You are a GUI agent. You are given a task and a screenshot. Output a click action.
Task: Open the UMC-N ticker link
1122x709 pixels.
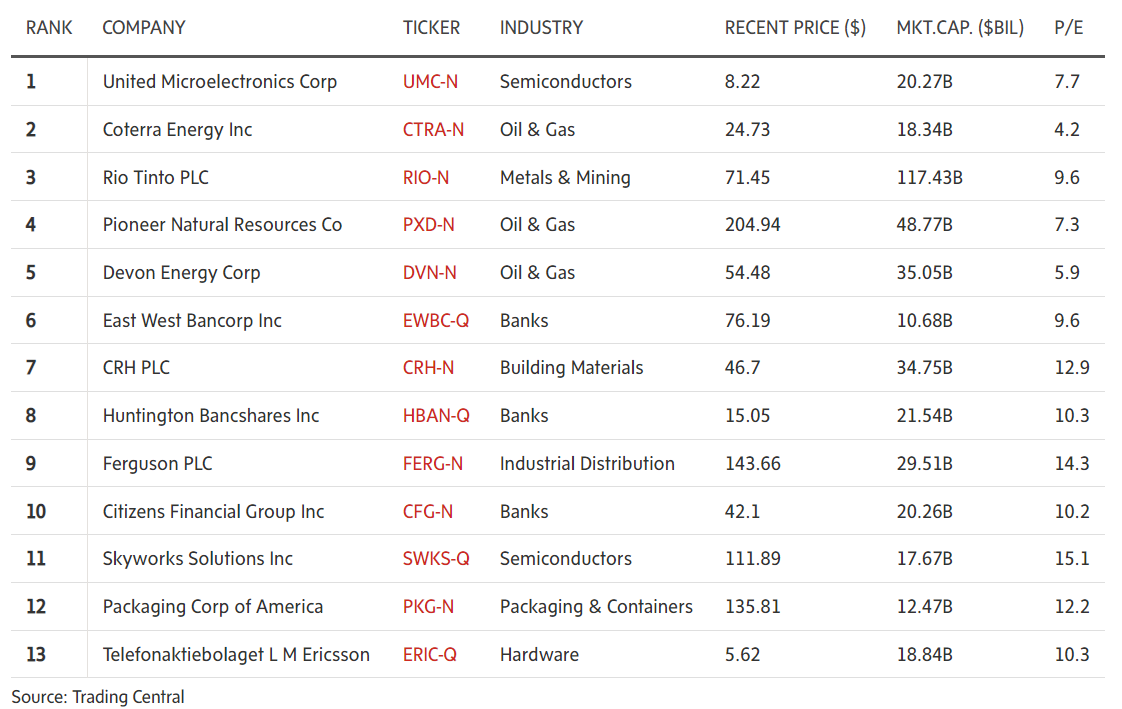pyautogui.click(x=430, y=82)
